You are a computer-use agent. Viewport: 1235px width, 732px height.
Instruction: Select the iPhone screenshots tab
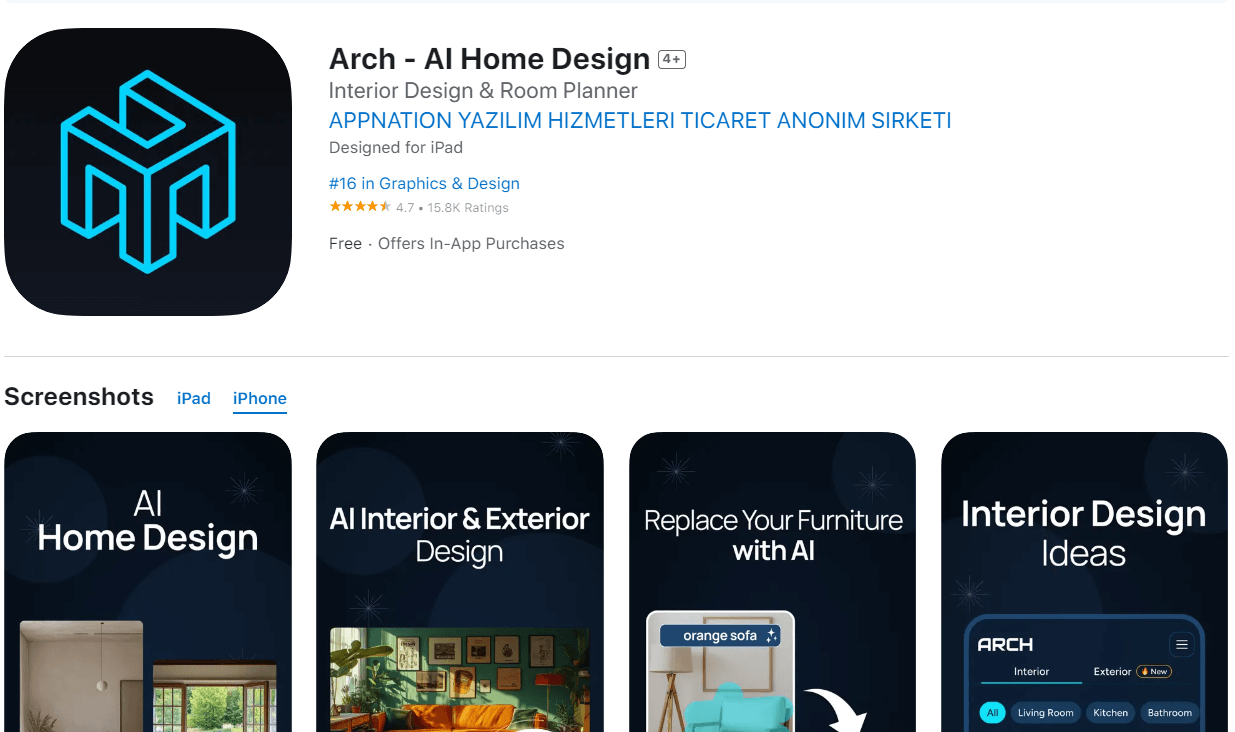click(260, 398)
